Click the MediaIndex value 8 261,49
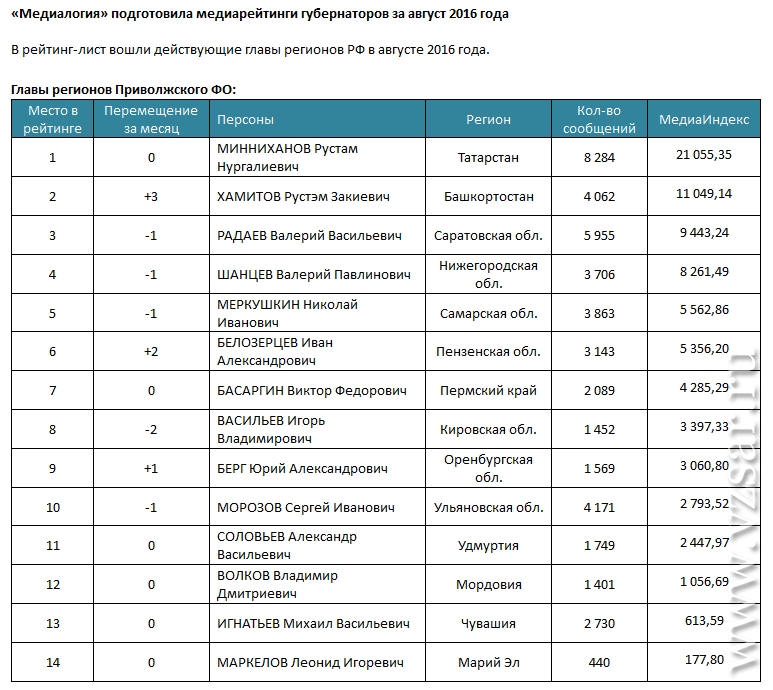Viewport: 773px width, 690px height. (704, 272)
